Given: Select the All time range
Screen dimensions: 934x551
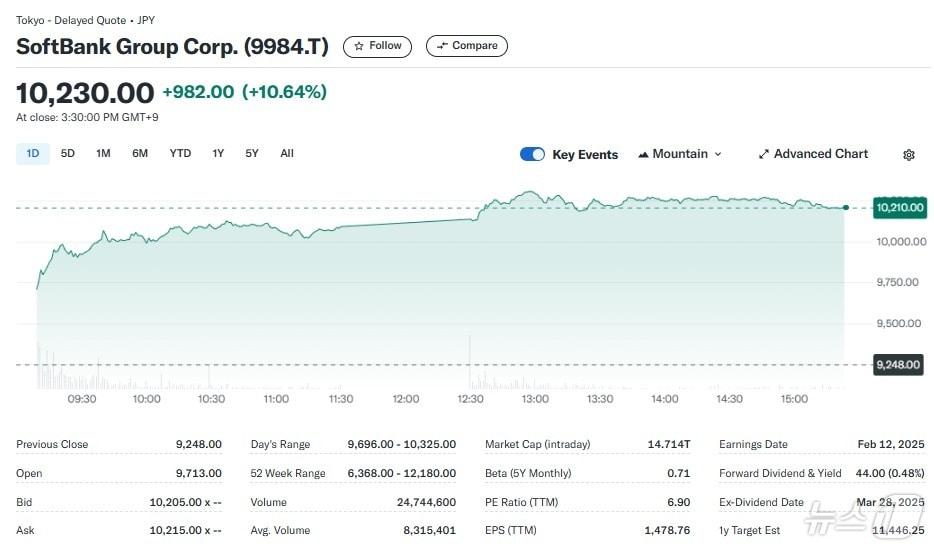Looking at the screenshot, I should 287,153.
